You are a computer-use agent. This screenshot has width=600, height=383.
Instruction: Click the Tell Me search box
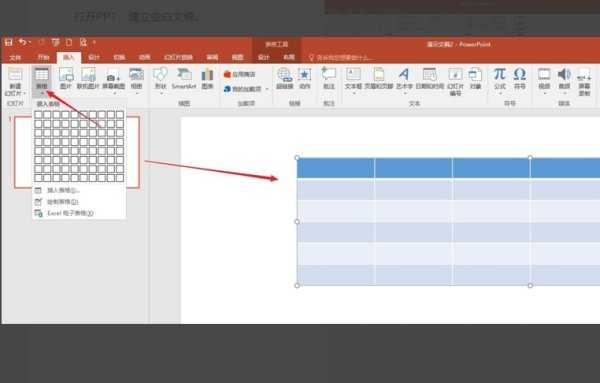click(x=341, y=58)
